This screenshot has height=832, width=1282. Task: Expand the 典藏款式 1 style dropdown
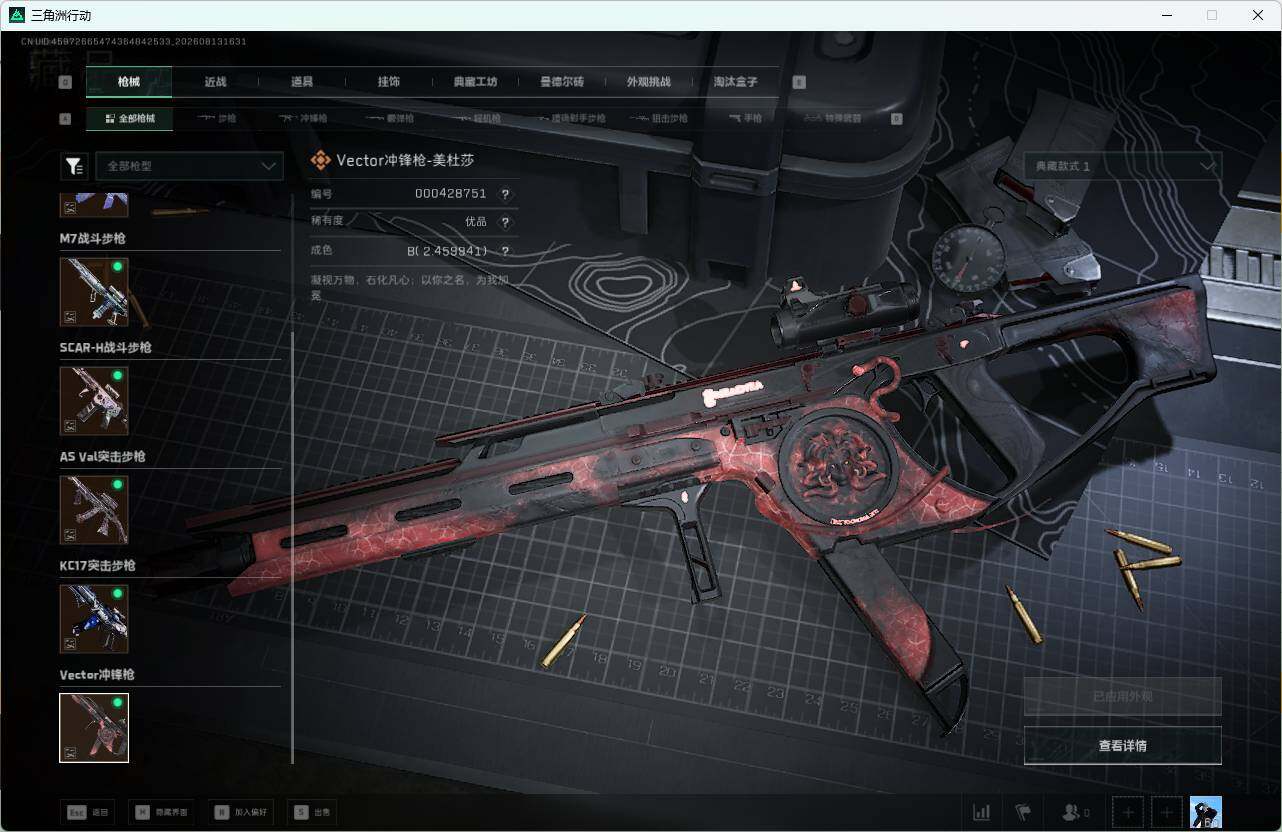click(x=1122, y=166)
